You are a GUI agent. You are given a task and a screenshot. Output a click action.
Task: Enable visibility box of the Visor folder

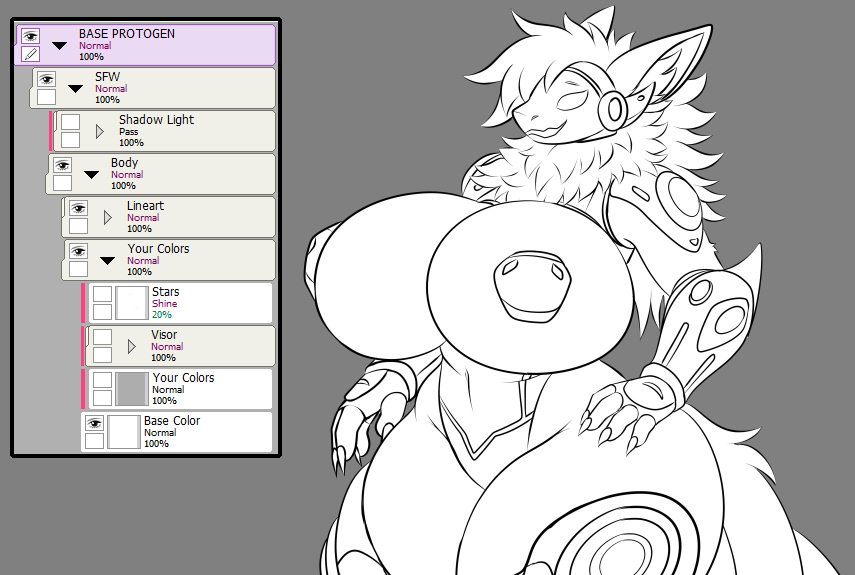tap(102, 337)
